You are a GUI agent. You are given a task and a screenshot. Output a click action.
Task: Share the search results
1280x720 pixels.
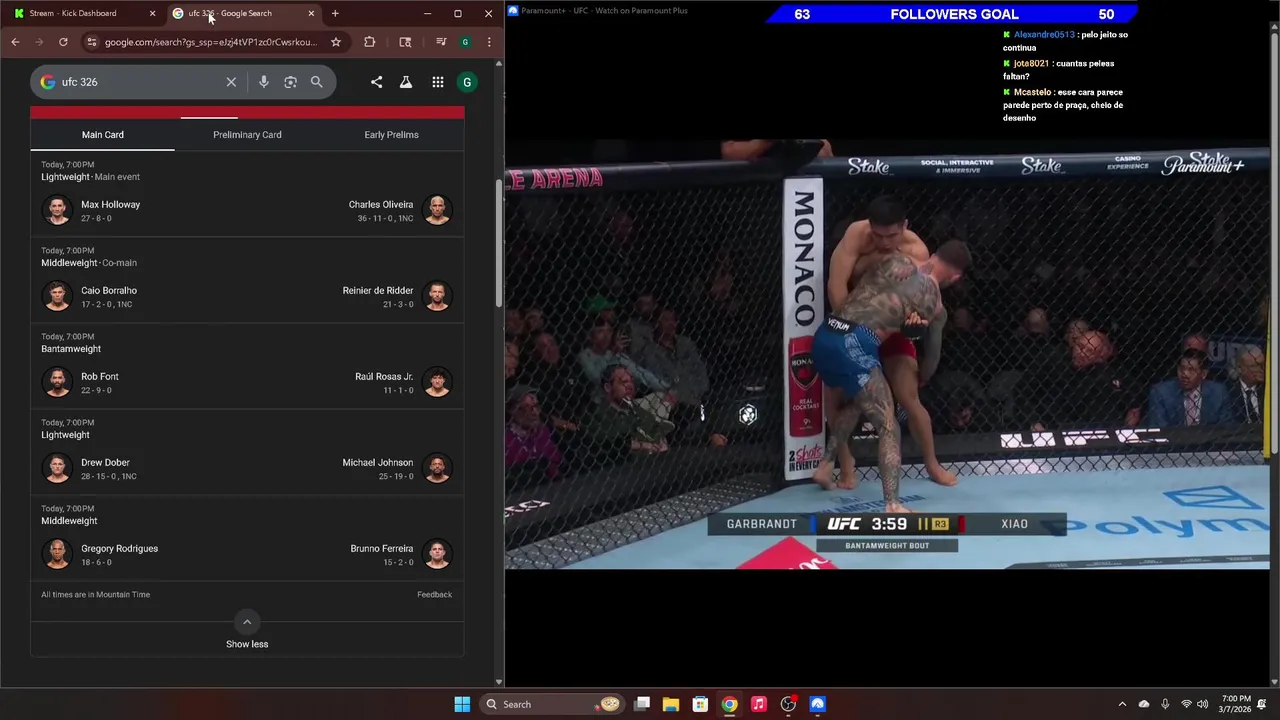point(376,82)
